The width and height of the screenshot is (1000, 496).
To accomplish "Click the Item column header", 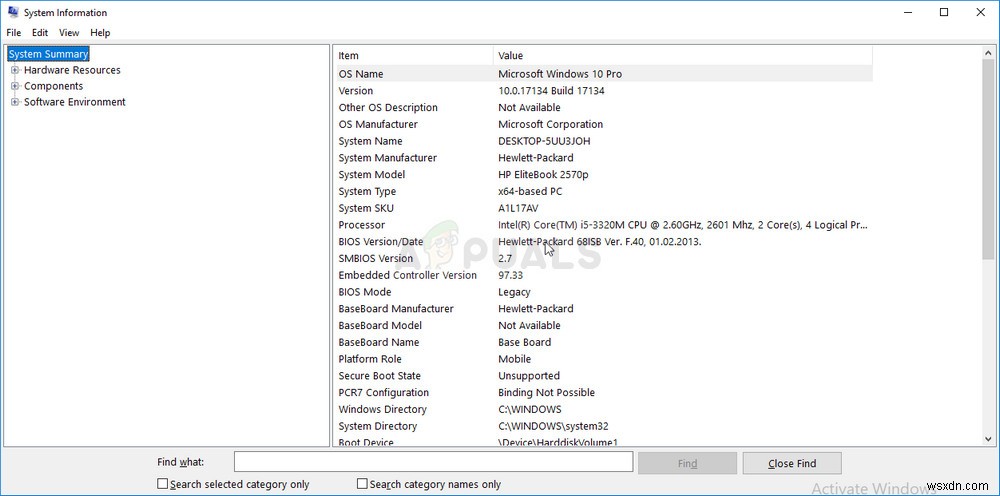I will tap(414, 55).
